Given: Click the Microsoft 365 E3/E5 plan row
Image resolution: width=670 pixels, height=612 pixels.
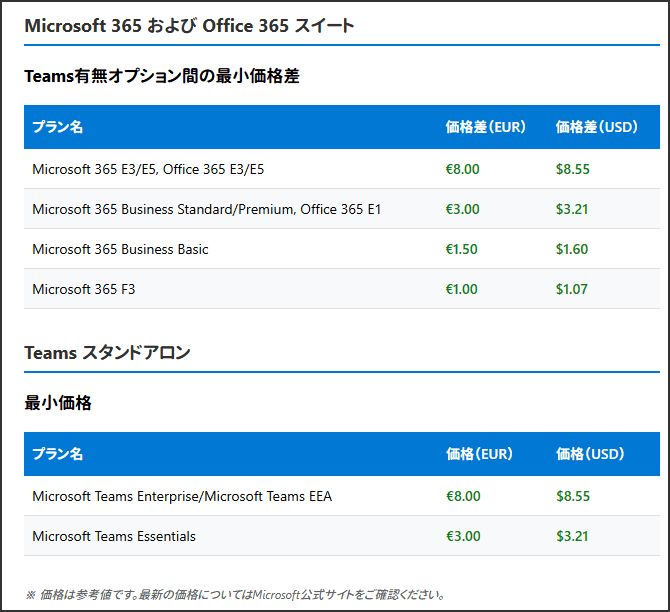Looking at the screenshot, I should click(x=148, y=169).
